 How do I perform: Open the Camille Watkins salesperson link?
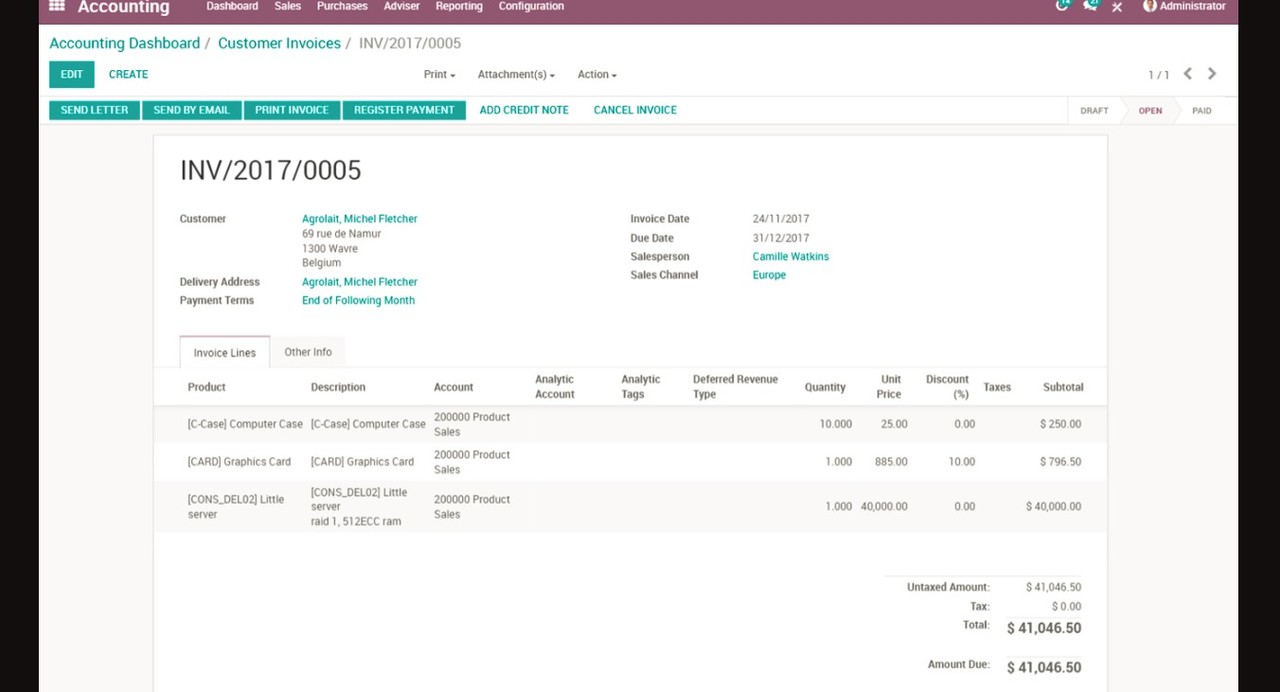coord(790,257)
